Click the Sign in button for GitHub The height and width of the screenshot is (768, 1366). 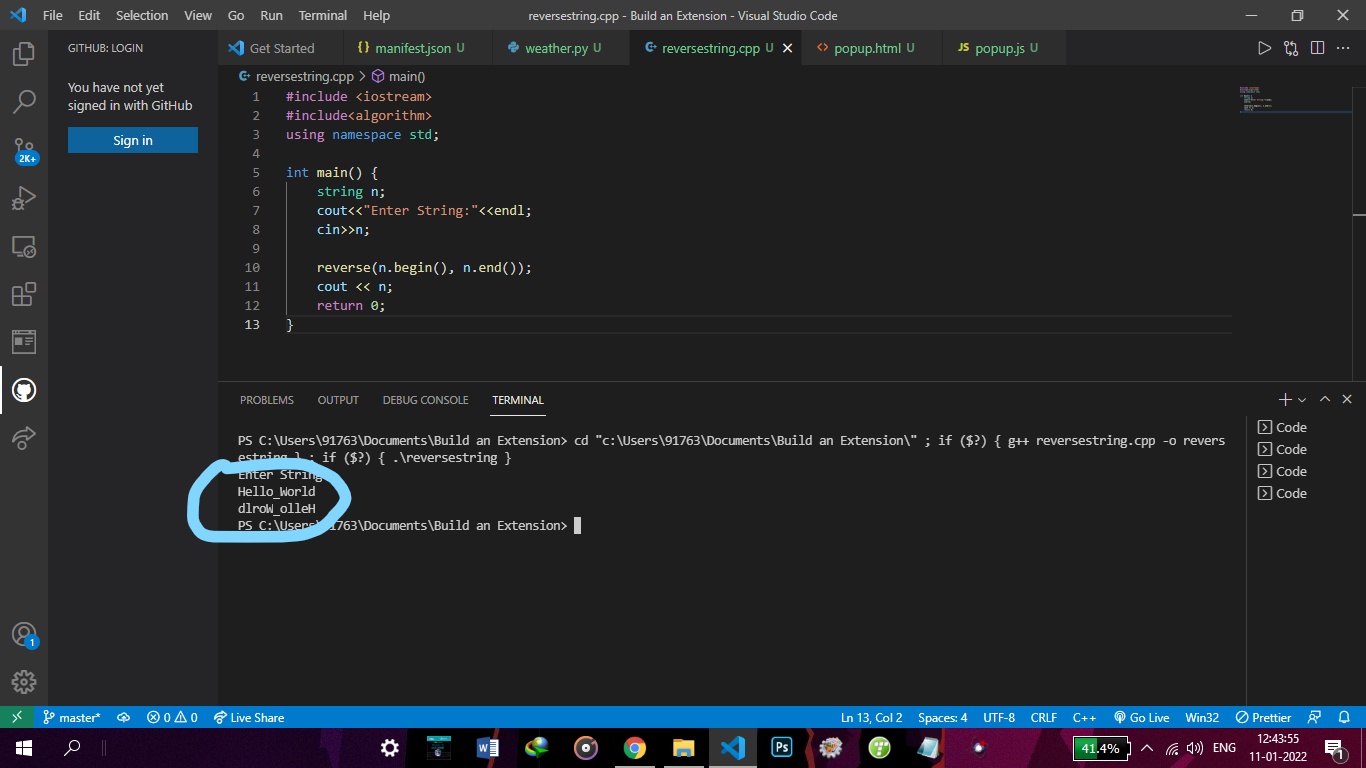coord(133,140)
